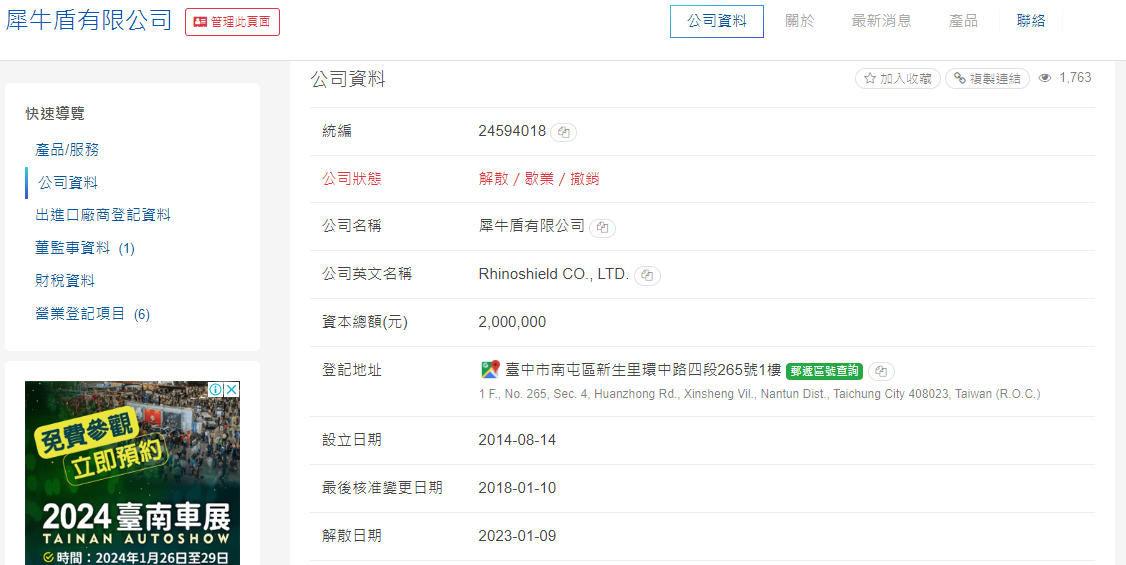Select 公司資料 in quick navigation
Image resolution: width=1126 pixels, height=565 pixels.
pyautogui.click(x=68, y=183)
